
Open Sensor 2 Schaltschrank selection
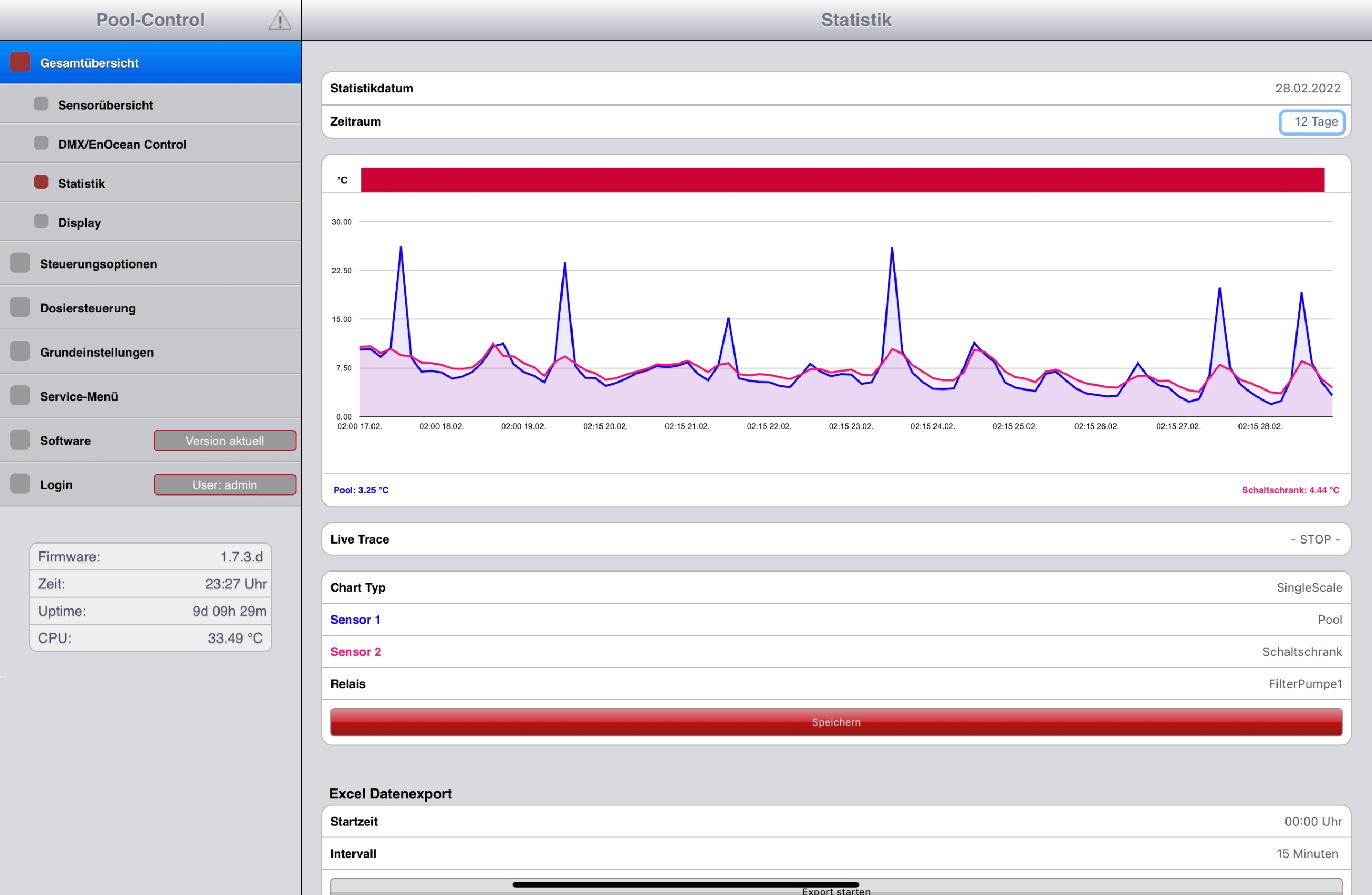point(836,652)
